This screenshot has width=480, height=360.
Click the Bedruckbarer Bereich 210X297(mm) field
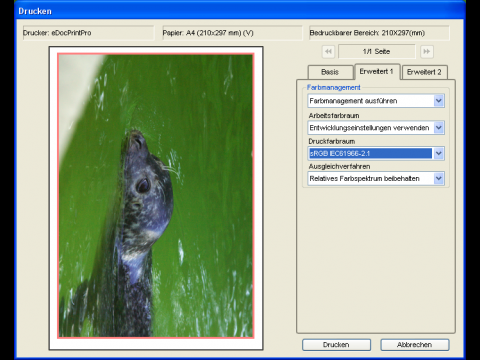(x=379, y=33)
